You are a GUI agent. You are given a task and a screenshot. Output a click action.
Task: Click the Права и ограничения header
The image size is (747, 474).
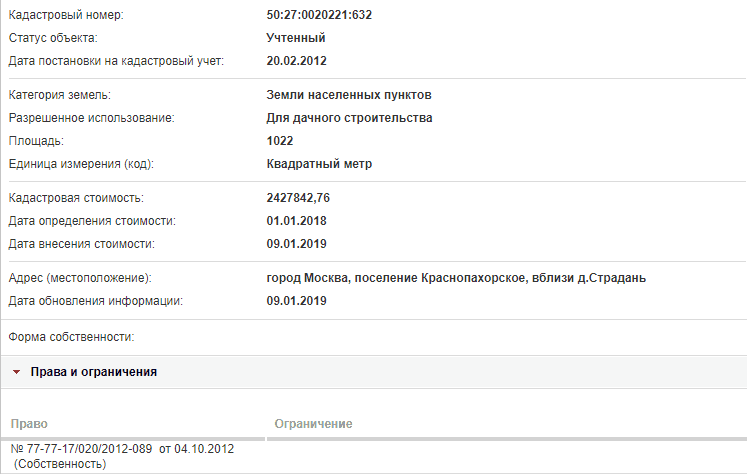94,372
